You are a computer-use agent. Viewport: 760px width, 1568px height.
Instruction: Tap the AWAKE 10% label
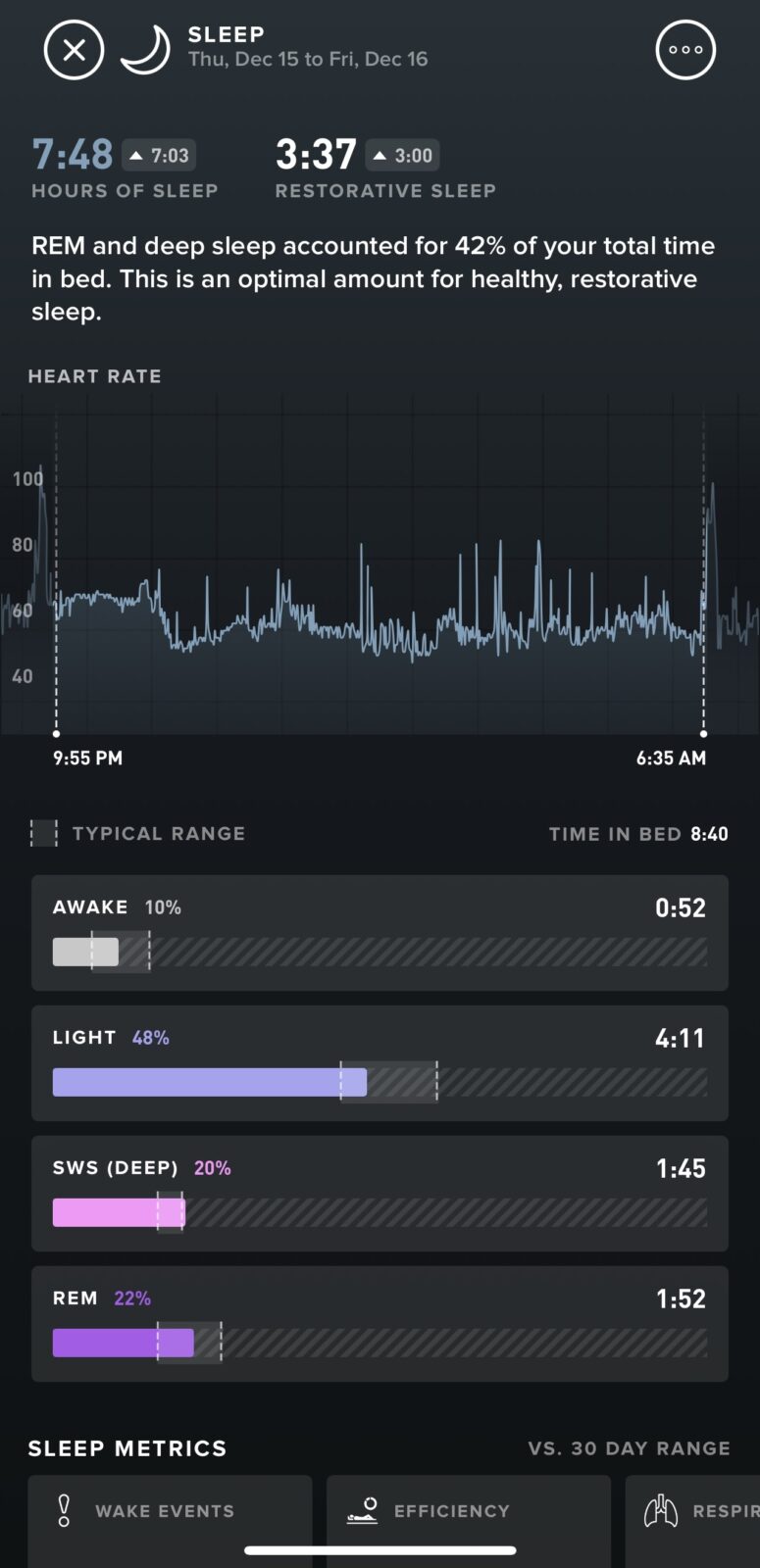(117, 907)
